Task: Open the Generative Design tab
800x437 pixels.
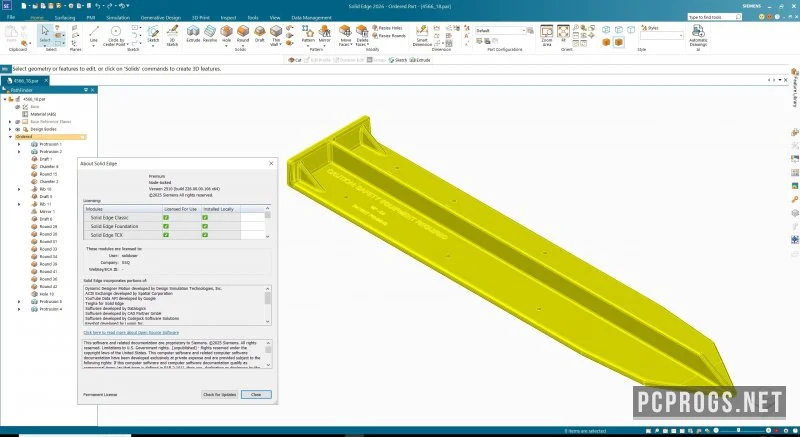Action: pos(161,18)
